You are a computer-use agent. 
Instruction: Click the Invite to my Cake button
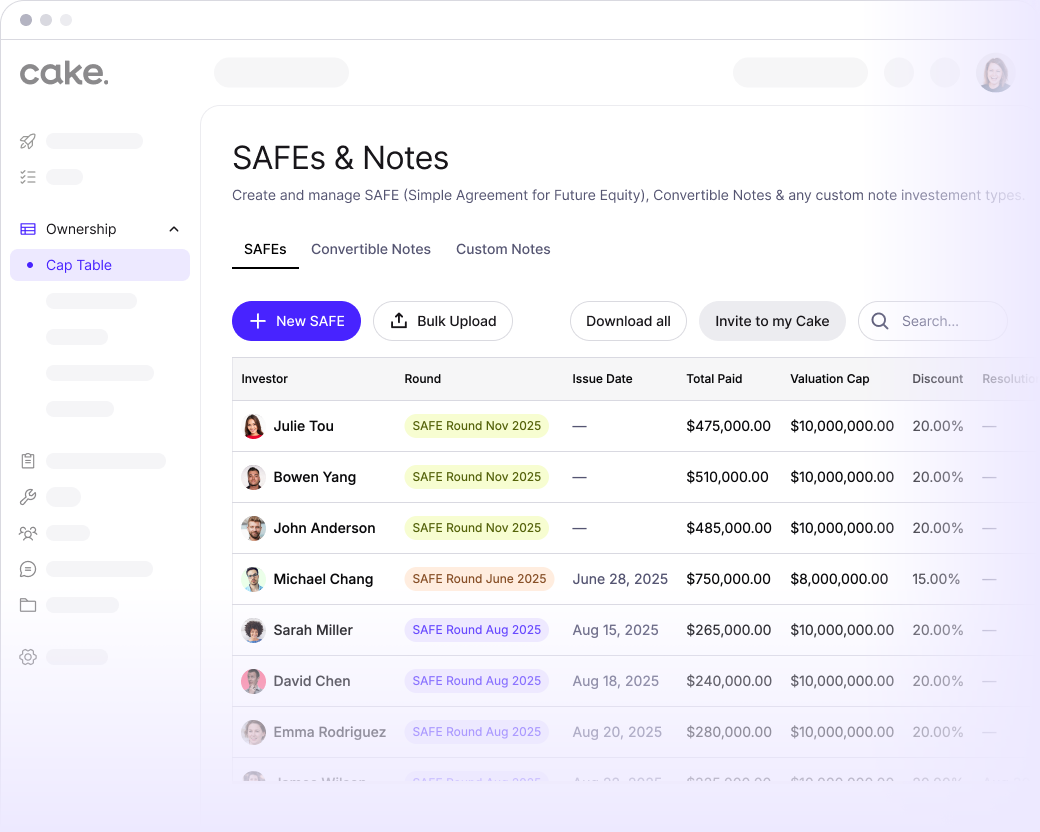[772, 321]
